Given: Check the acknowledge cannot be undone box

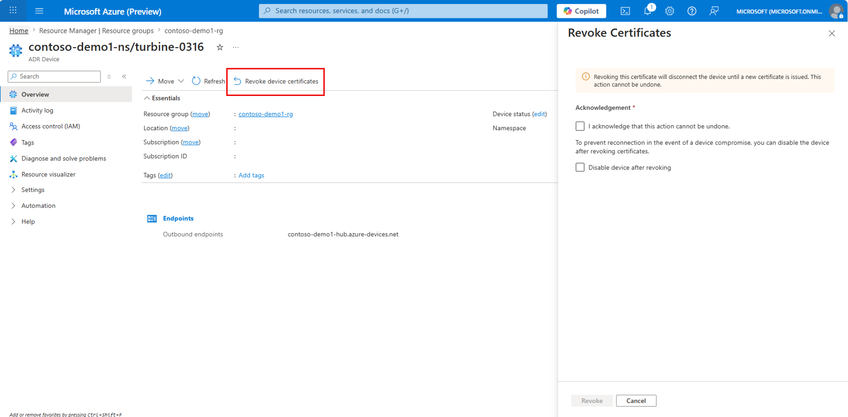Looking at the screenshot, I should pyautogui.click(x=580, y=126).
